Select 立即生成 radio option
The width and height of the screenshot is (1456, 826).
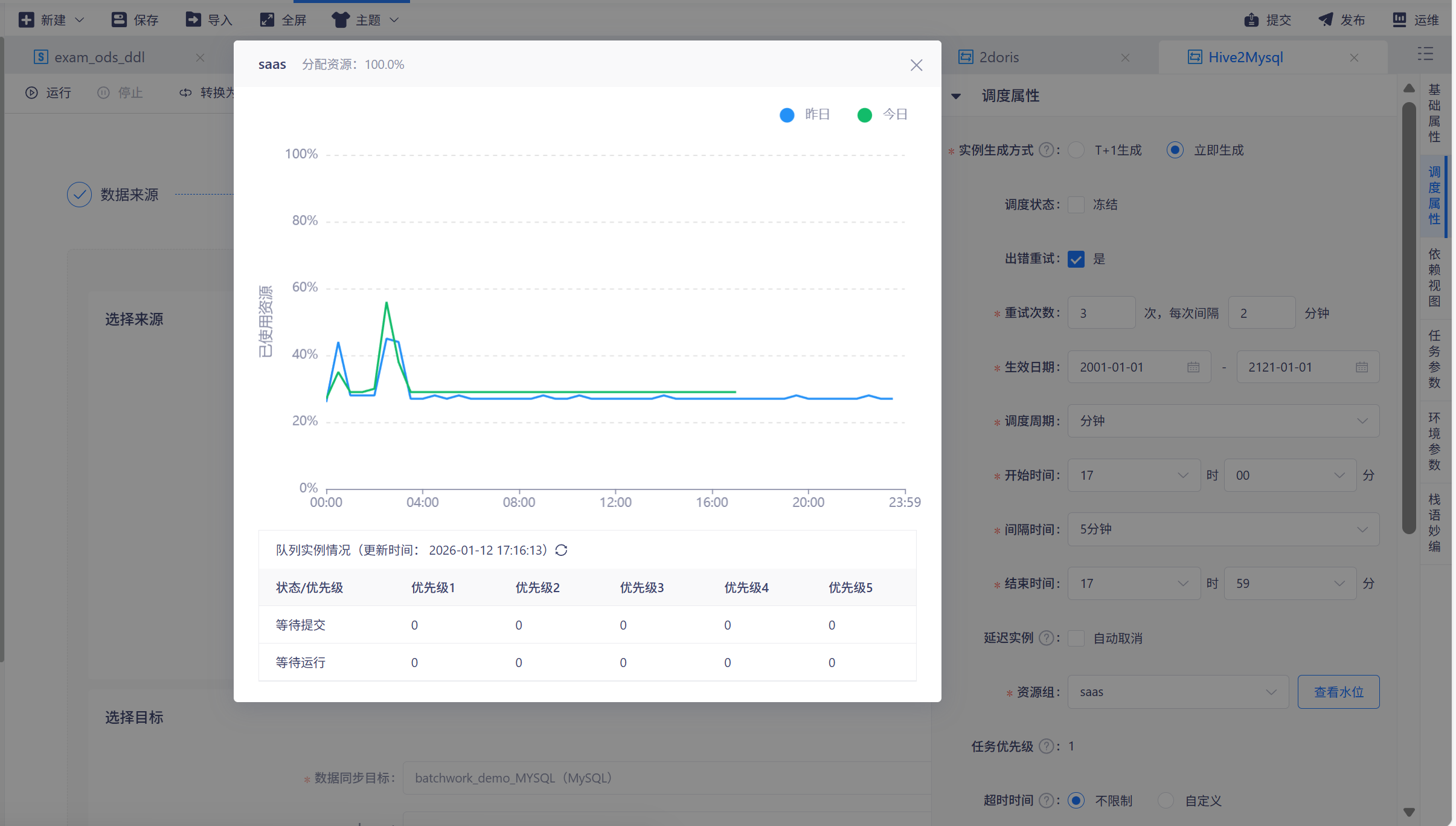[1175, 150]
